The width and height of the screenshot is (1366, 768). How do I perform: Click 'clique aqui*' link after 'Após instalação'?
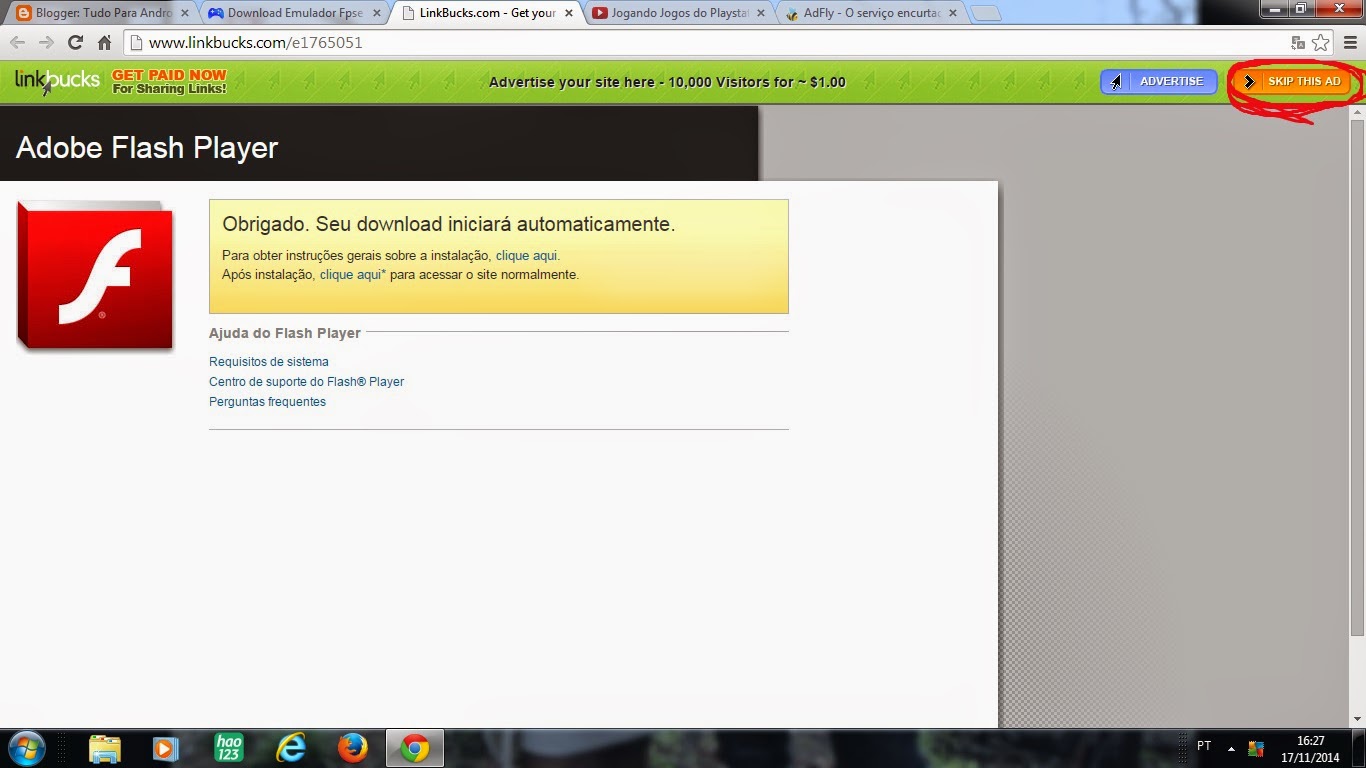[353, 274]
